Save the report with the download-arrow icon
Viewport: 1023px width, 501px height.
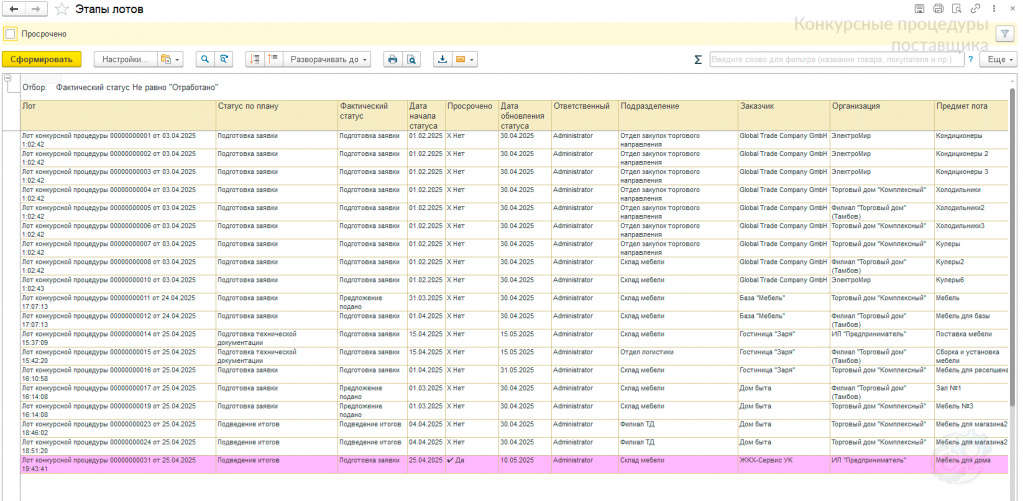pyautogui.click(x=442, y=59)
